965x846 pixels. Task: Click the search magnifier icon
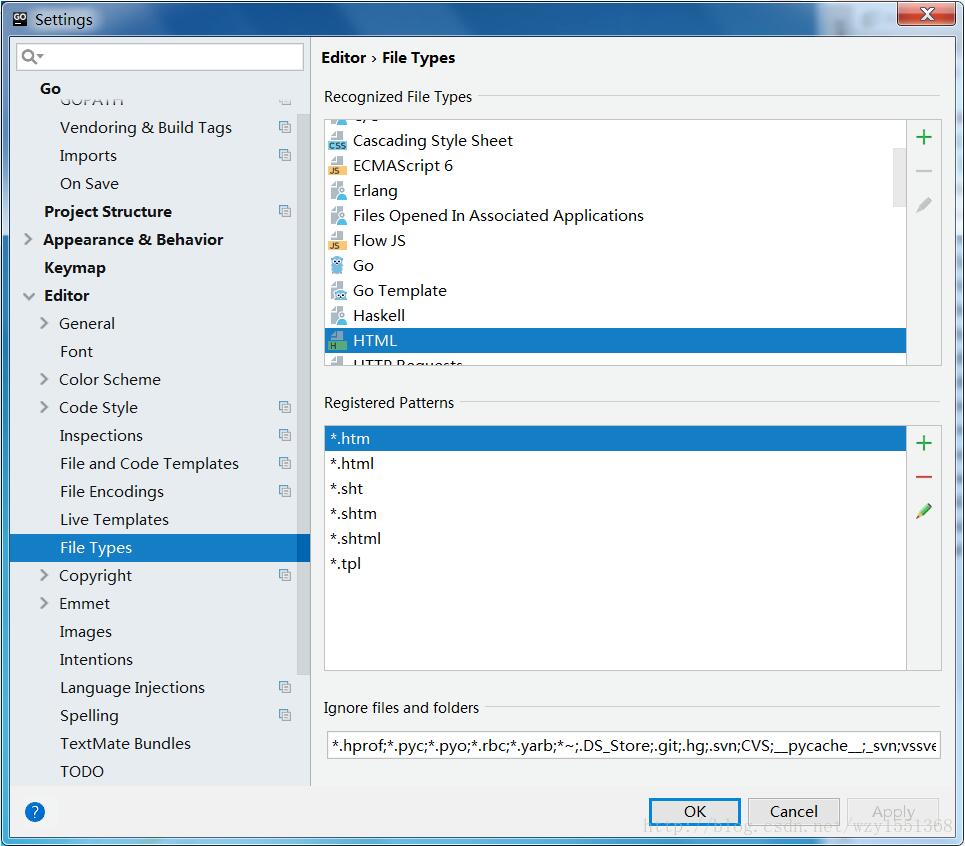31,57
